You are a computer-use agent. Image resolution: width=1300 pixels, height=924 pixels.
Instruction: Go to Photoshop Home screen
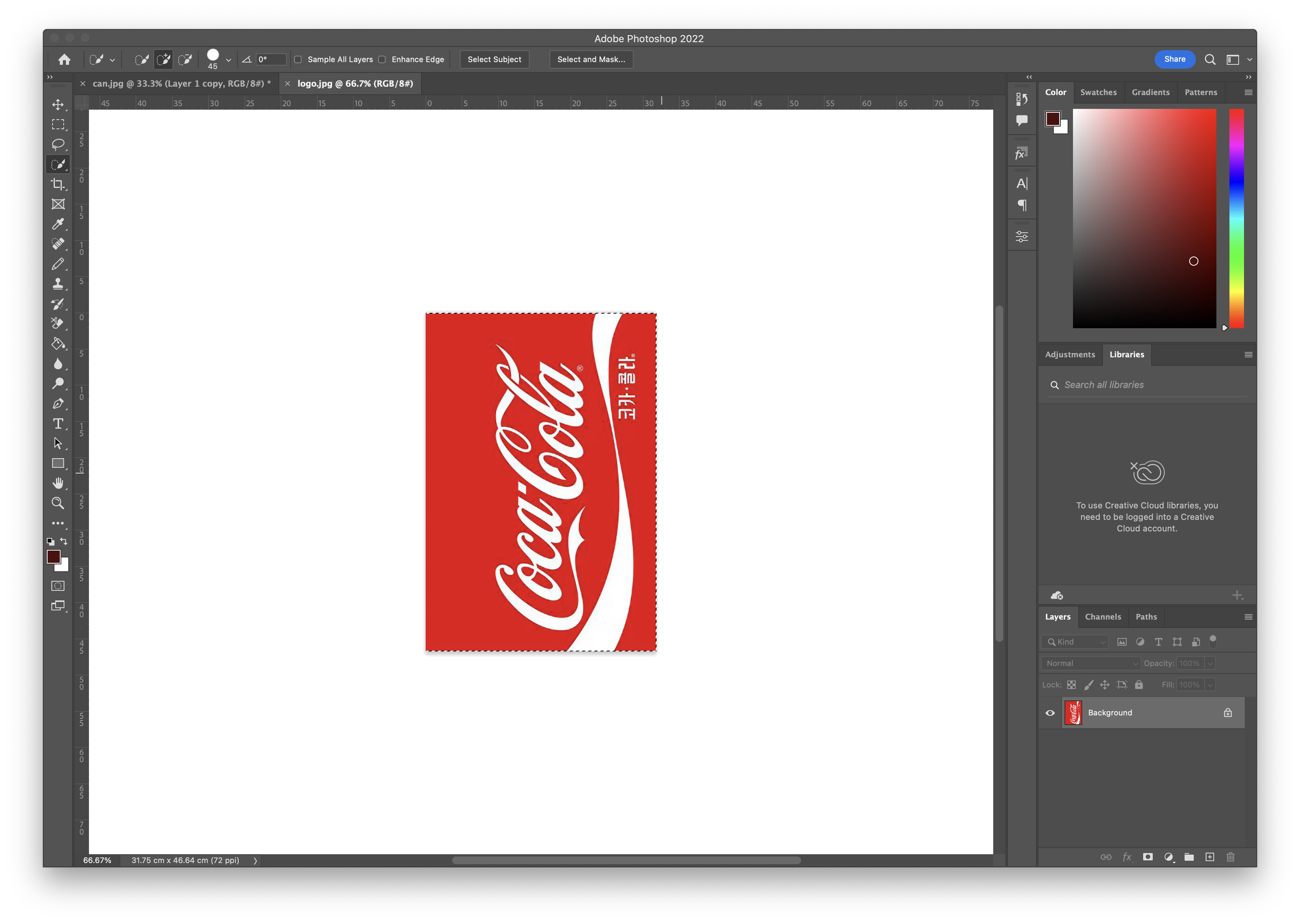pos(64,59)
